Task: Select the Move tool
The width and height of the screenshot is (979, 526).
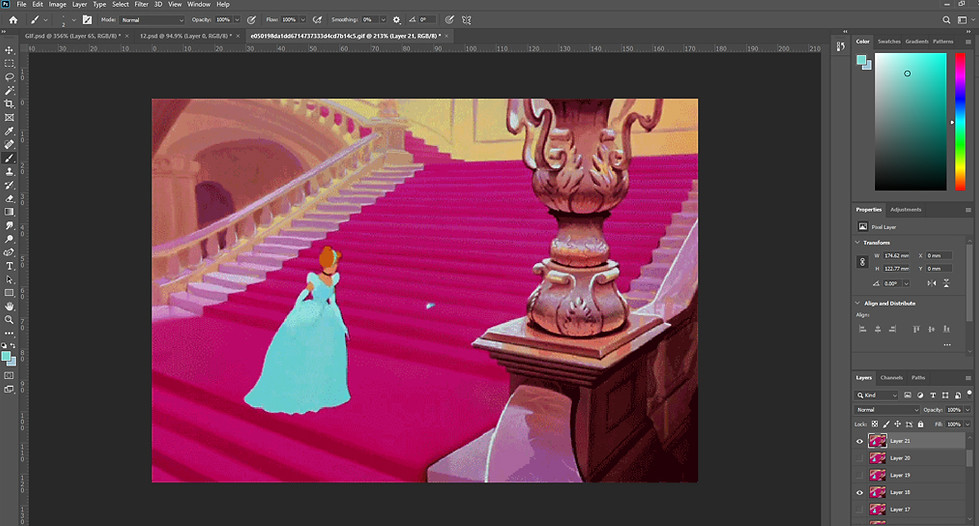Action: (9, 50)
